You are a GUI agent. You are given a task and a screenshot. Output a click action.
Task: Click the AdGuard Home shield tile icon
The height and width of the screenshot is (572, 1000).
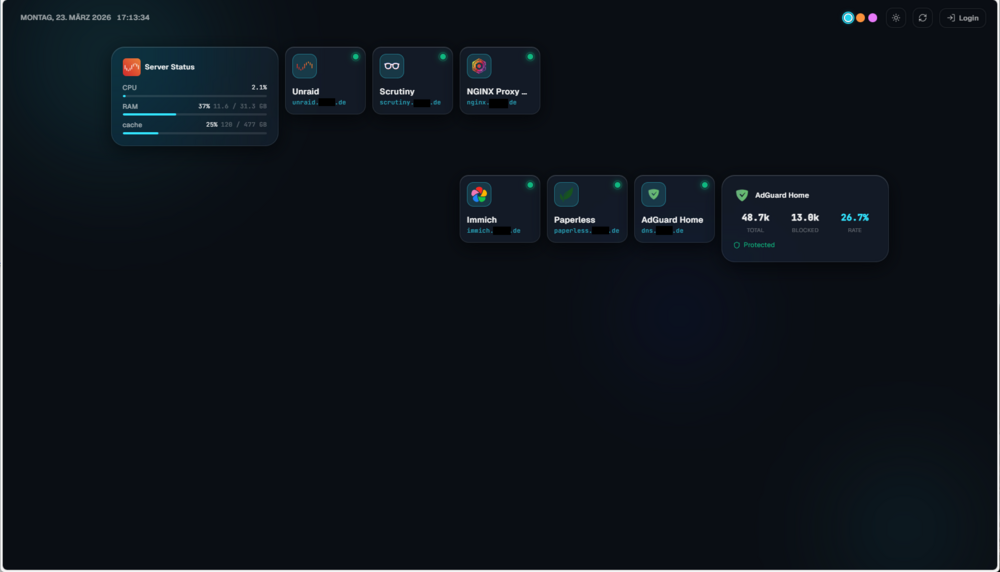654,194
